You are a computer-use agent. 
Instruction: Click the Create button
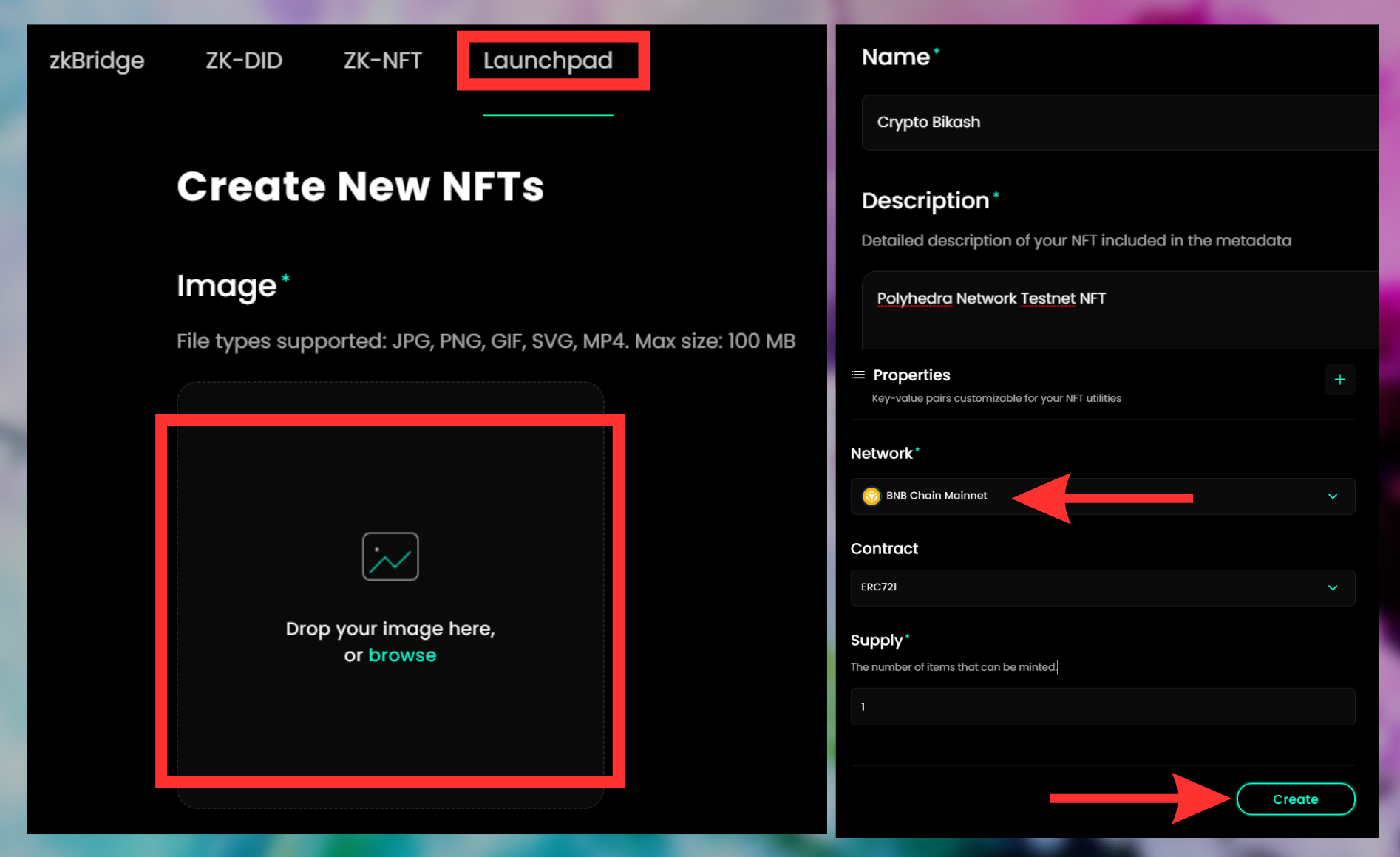(1296, 799)
